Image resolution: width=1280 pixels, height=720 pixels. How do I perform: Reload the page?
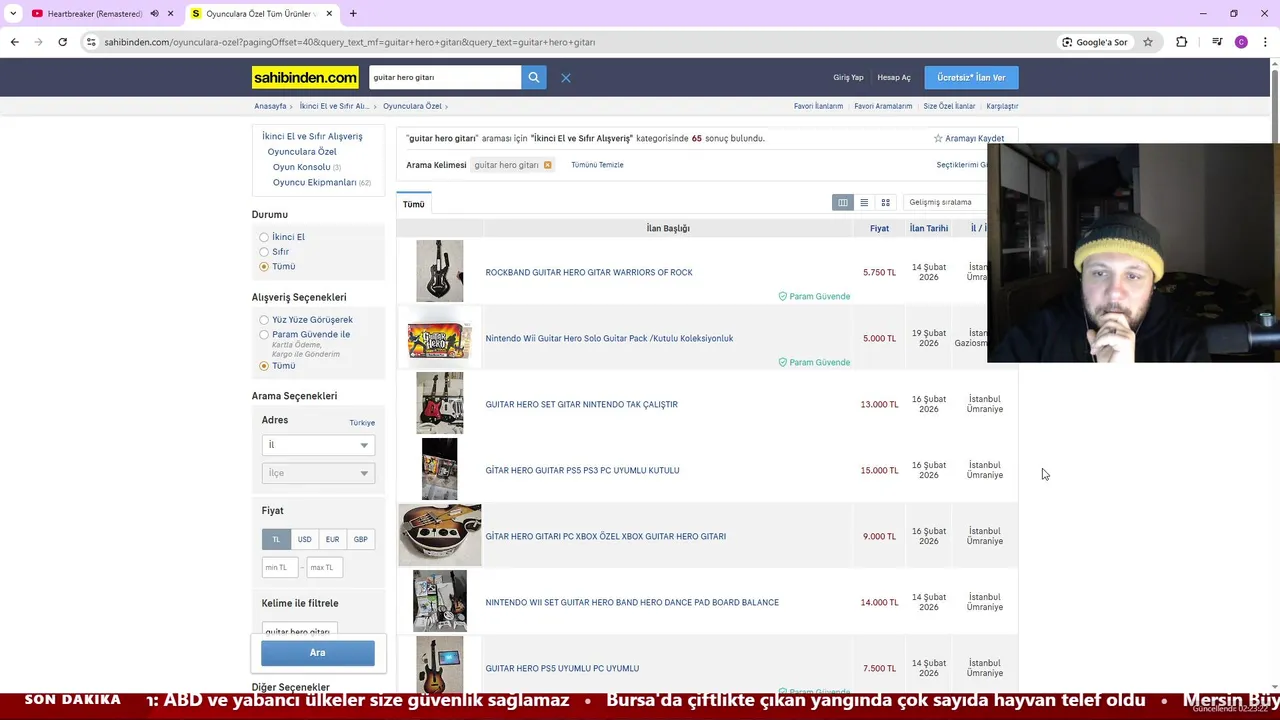62,42
